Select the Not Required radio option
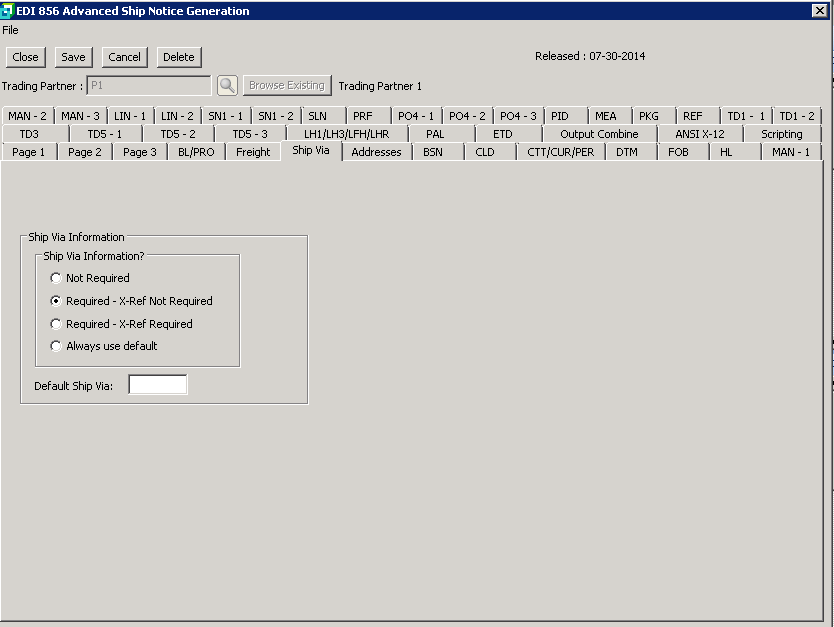Viewport: 834px width, 627px height. click(x=56, y=278)
